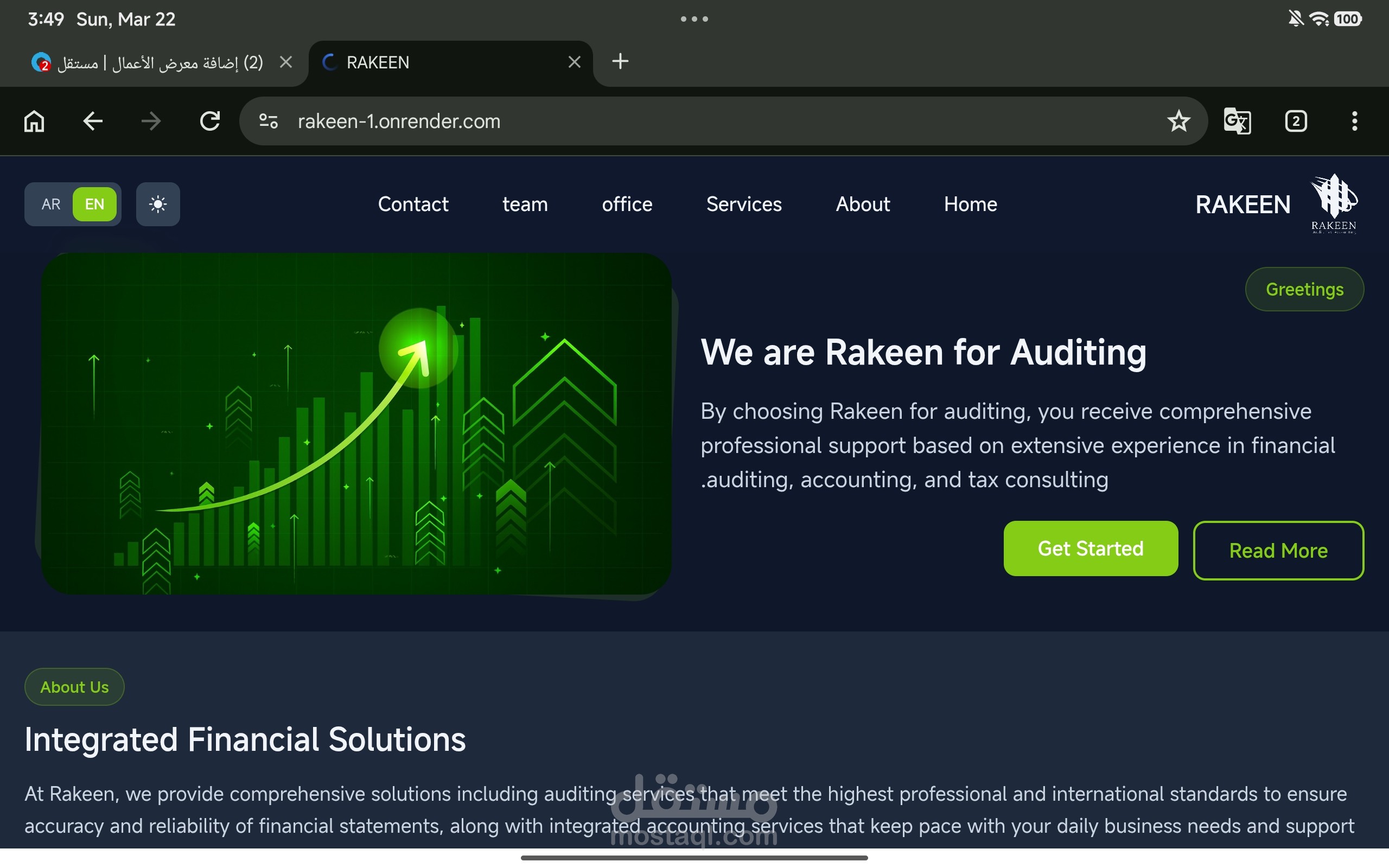Bookmark page with the star icon
Image resolution: width=1389 pixels, height=868 pixels.
[x=1178, y=121]
